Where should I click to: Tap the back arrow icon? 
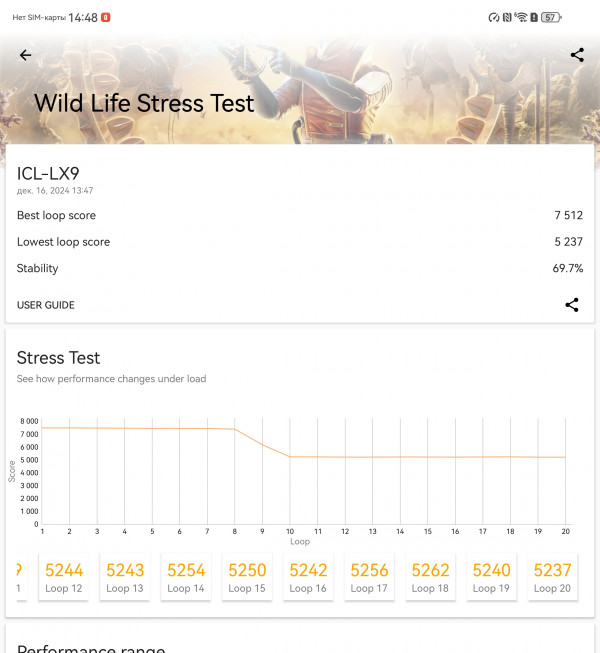click(25, 55)
